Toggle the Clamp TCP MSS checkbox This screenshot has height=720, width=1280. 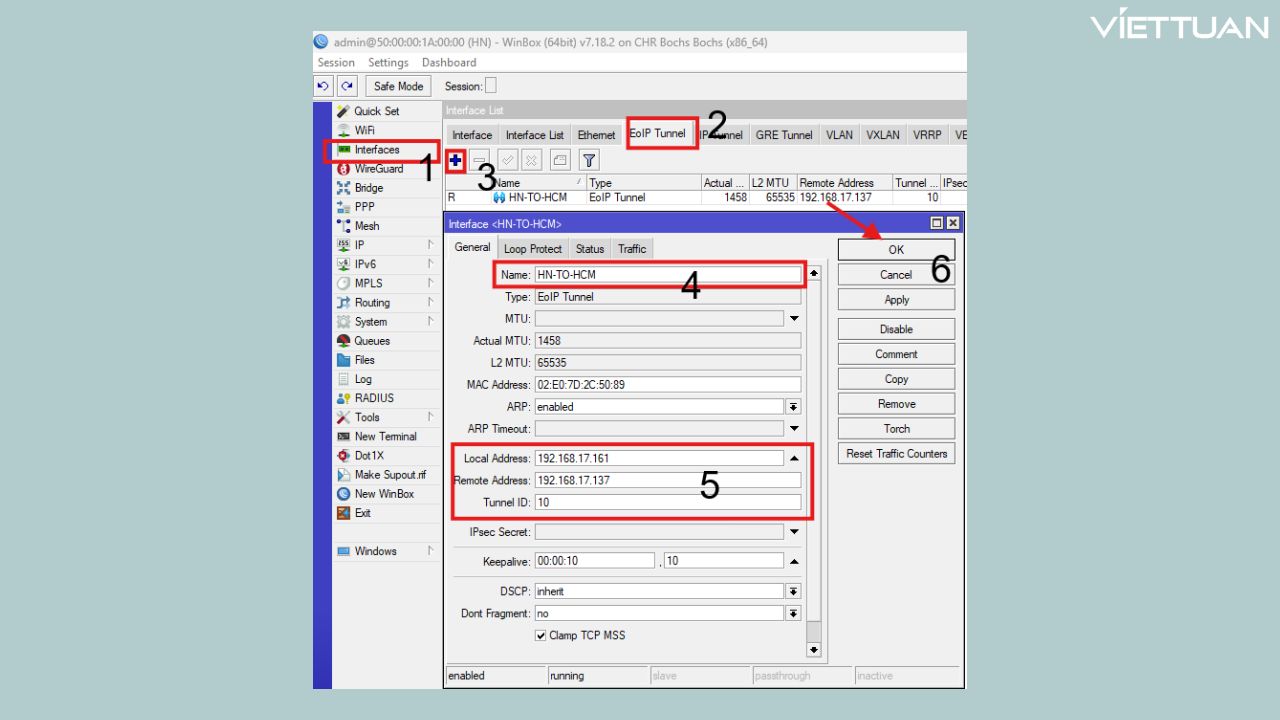coord(541,636)
